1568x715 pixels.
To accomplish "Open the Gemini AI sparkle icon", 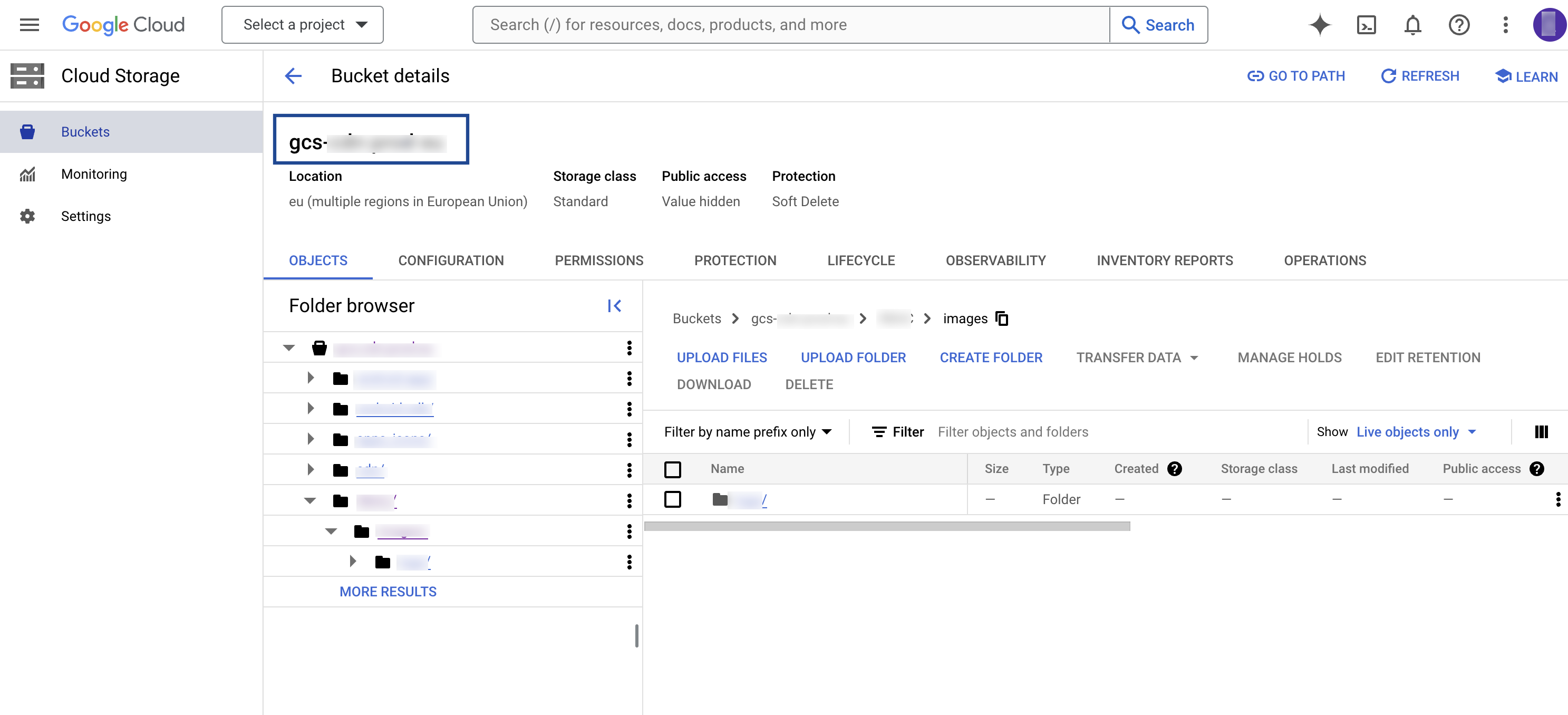I will (x=1319, y=25).
